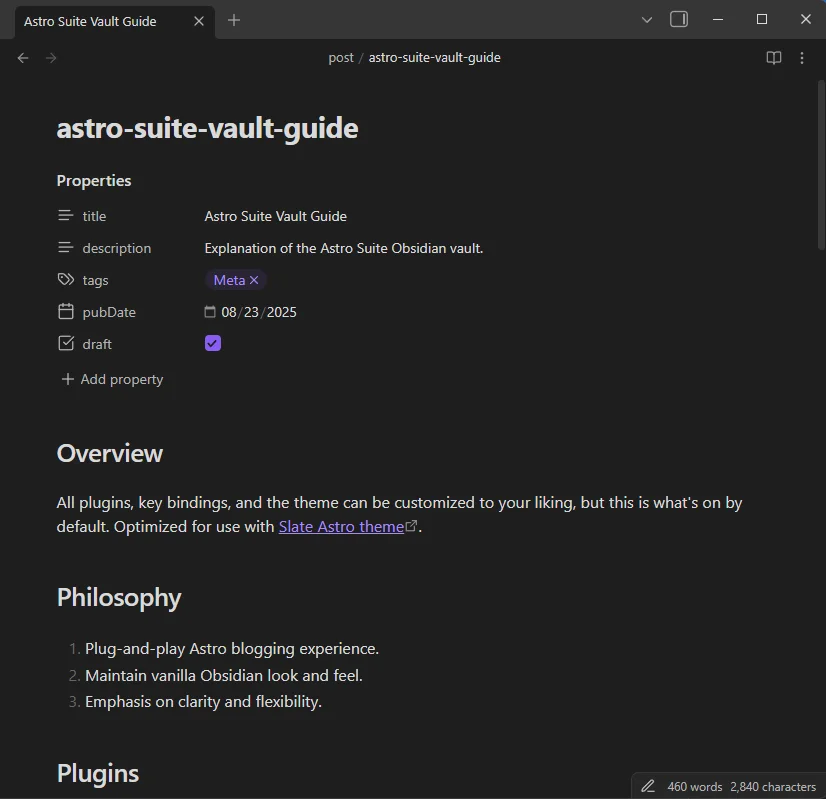826x799 pixels.
Task: Click the tags property icon
Action: (x=66, y=280)
